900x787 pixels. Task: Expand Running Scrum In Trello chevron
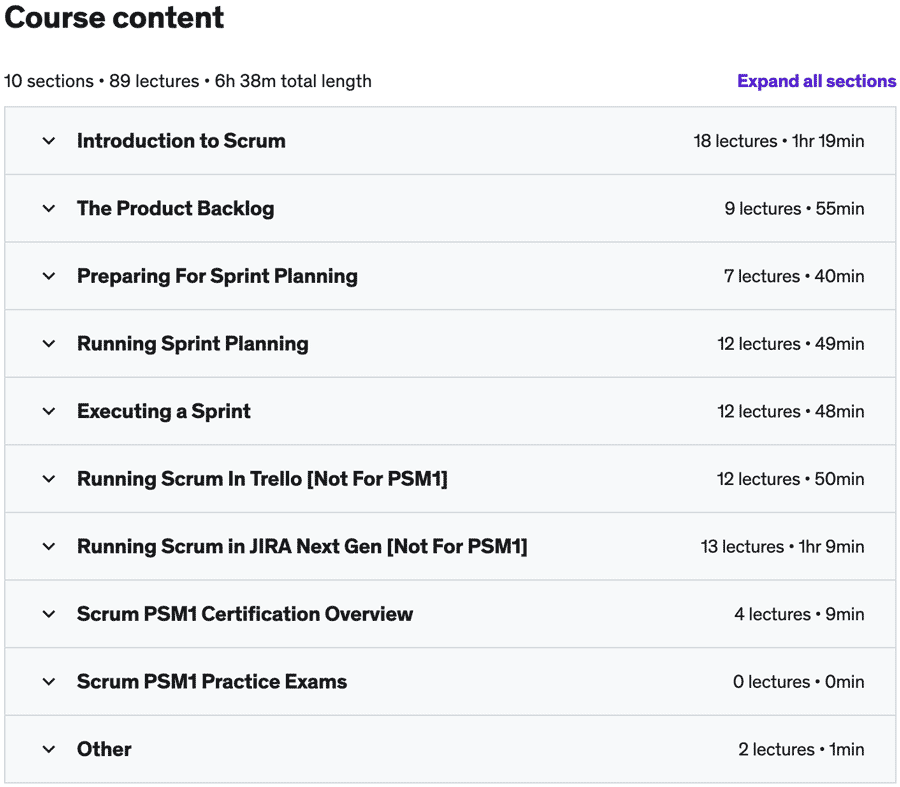[x=49, y=479]
